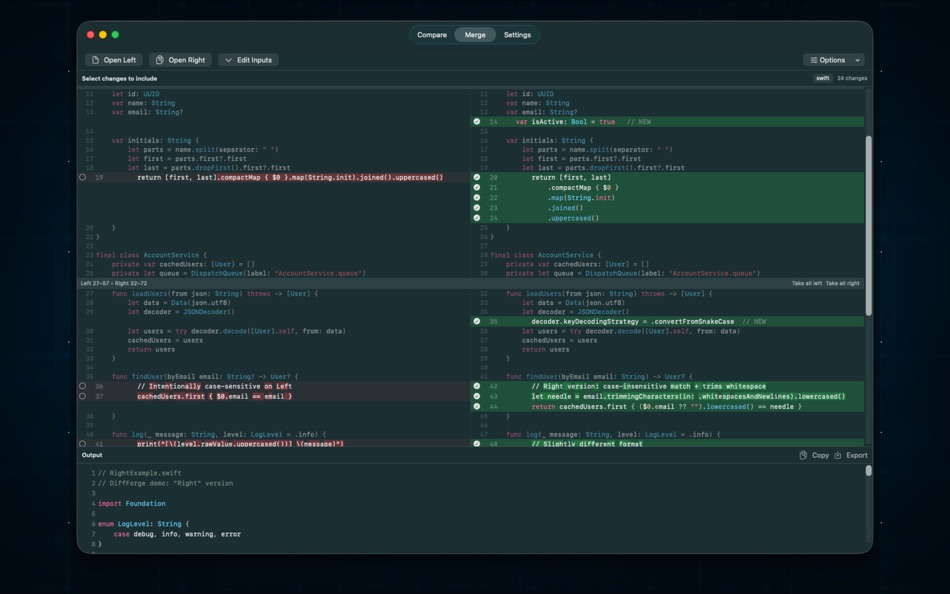Uncheck right line 35 keyDecodingStrategy change
The width and height of the screenshot is (950, 594).
click(x=477, y=321)
